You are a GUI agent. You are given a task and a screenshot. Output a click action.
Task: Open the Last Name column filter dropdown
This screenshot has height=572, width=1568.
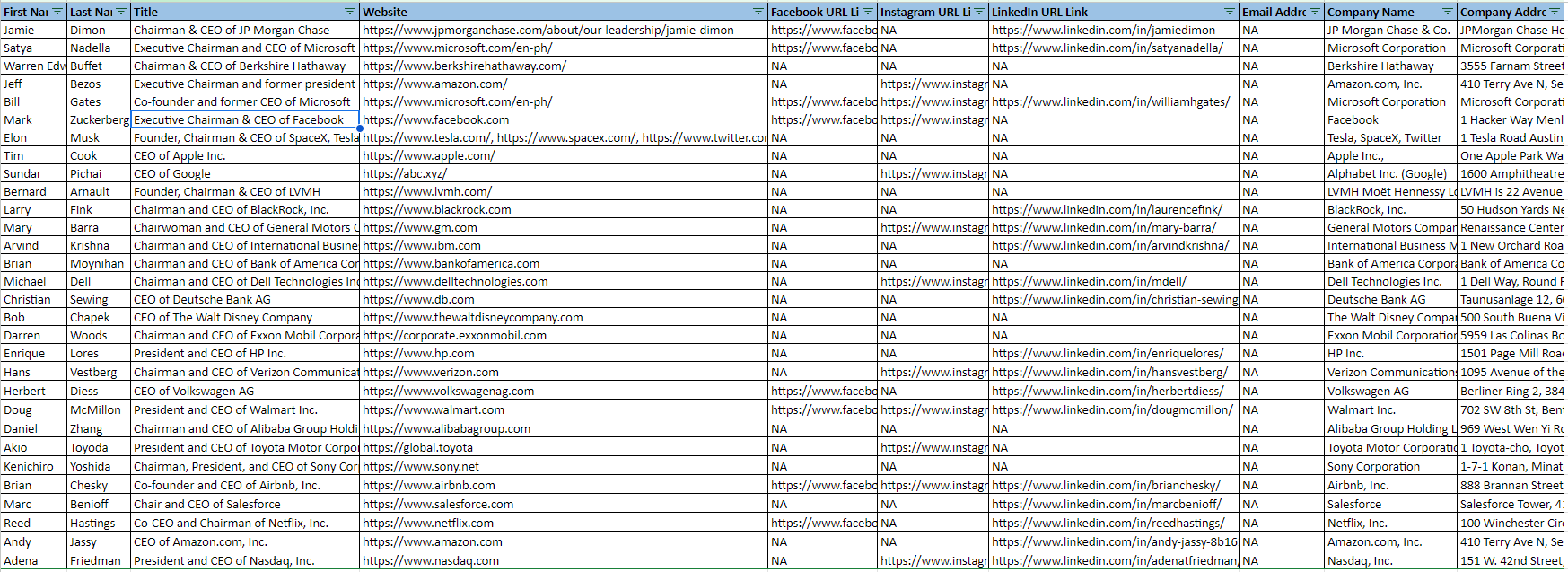[x=123, y=12]
